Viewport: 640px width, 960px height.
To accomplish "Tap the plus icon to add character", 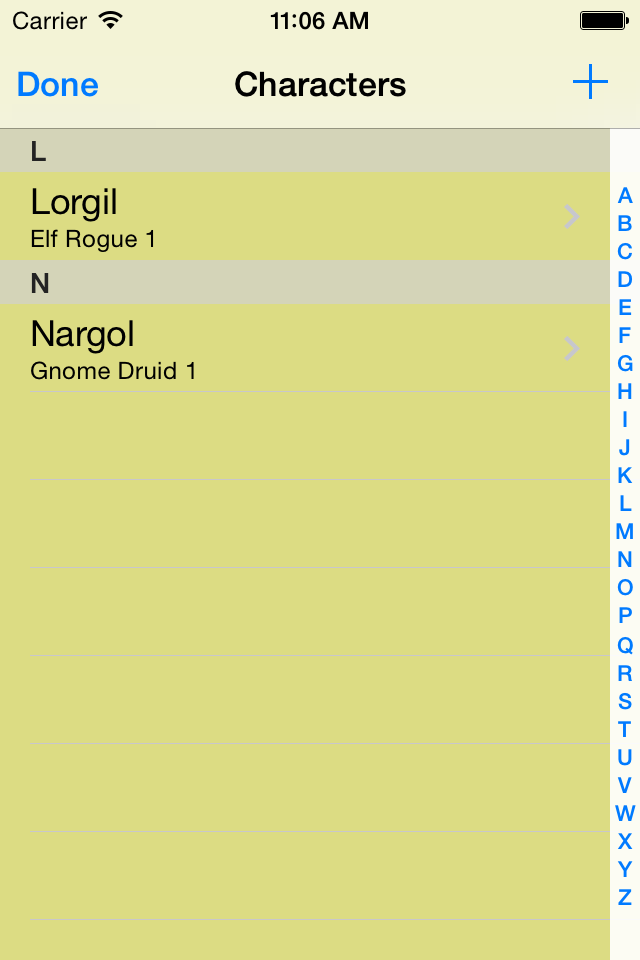I will click(590, 82).
